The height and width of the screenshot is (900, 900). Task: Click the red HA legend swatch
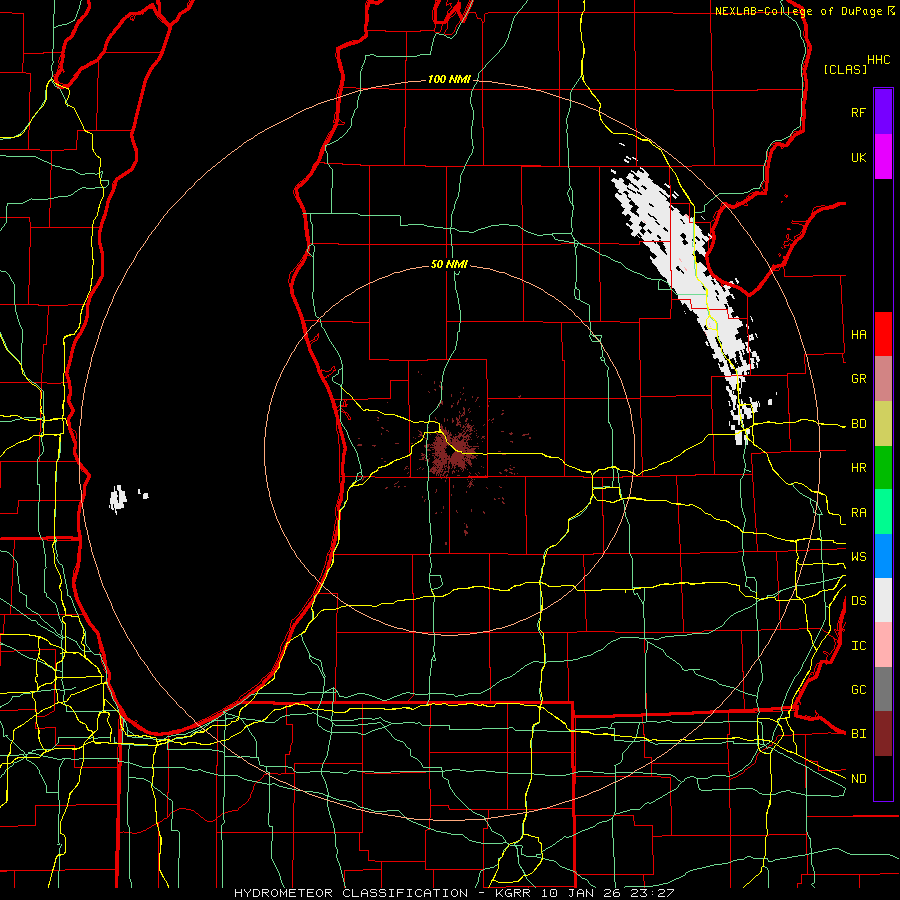883,334
